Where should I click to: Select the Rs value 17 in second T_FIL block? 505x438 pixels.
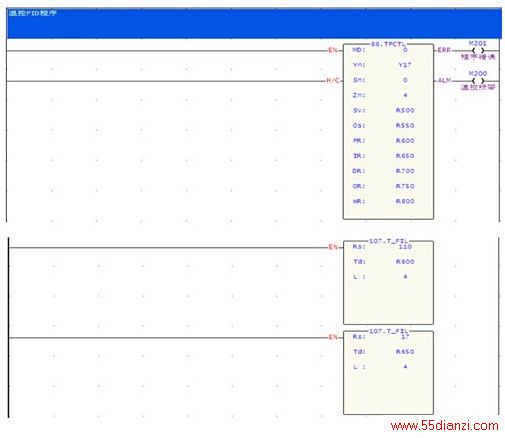point(405,337)
